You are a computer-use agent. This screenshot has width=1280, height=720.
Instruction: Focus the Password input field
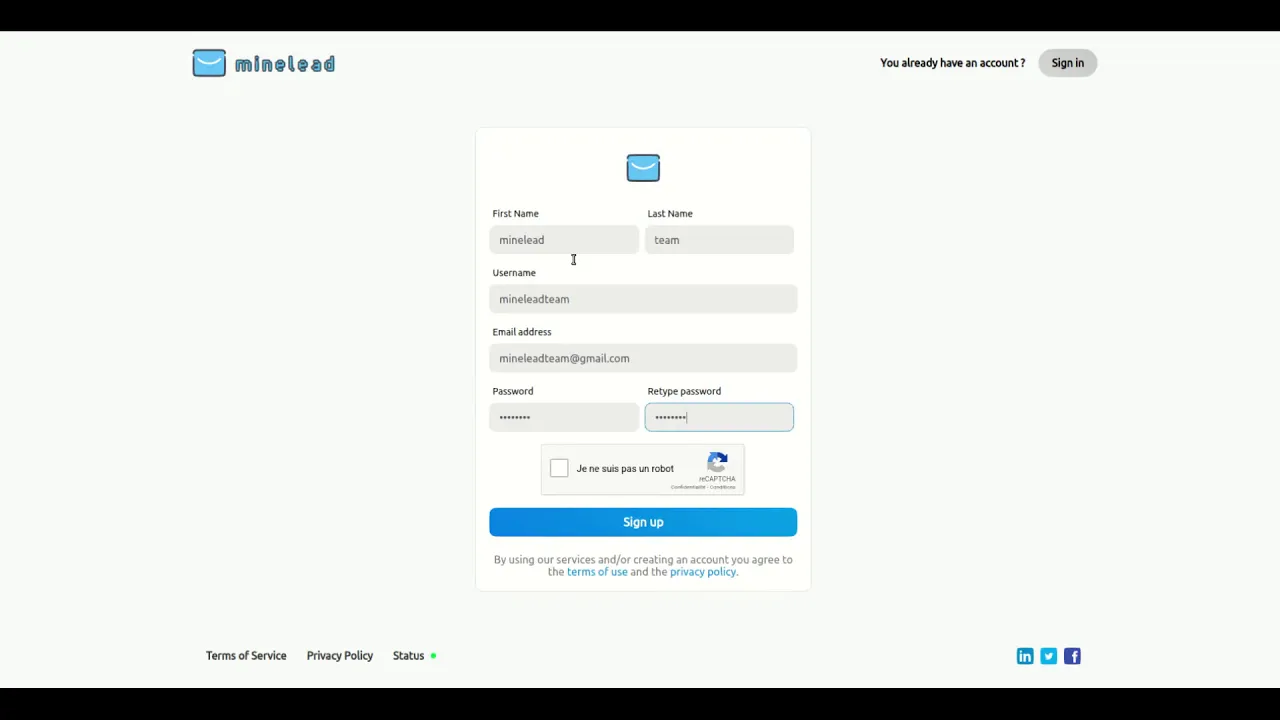coord(564,417)
